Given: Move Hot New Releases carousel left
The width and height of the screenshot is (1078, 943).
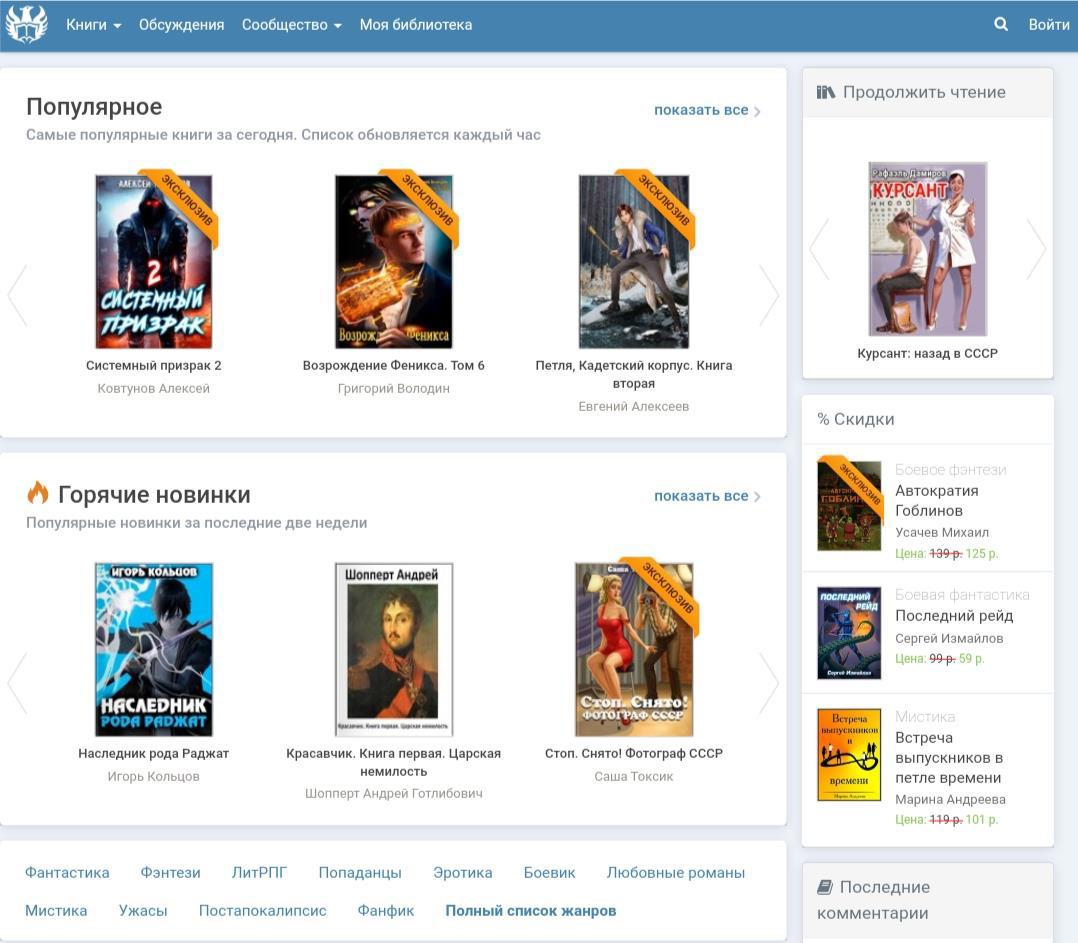Looking at the screenshot, I should click(x=17, y=683).
